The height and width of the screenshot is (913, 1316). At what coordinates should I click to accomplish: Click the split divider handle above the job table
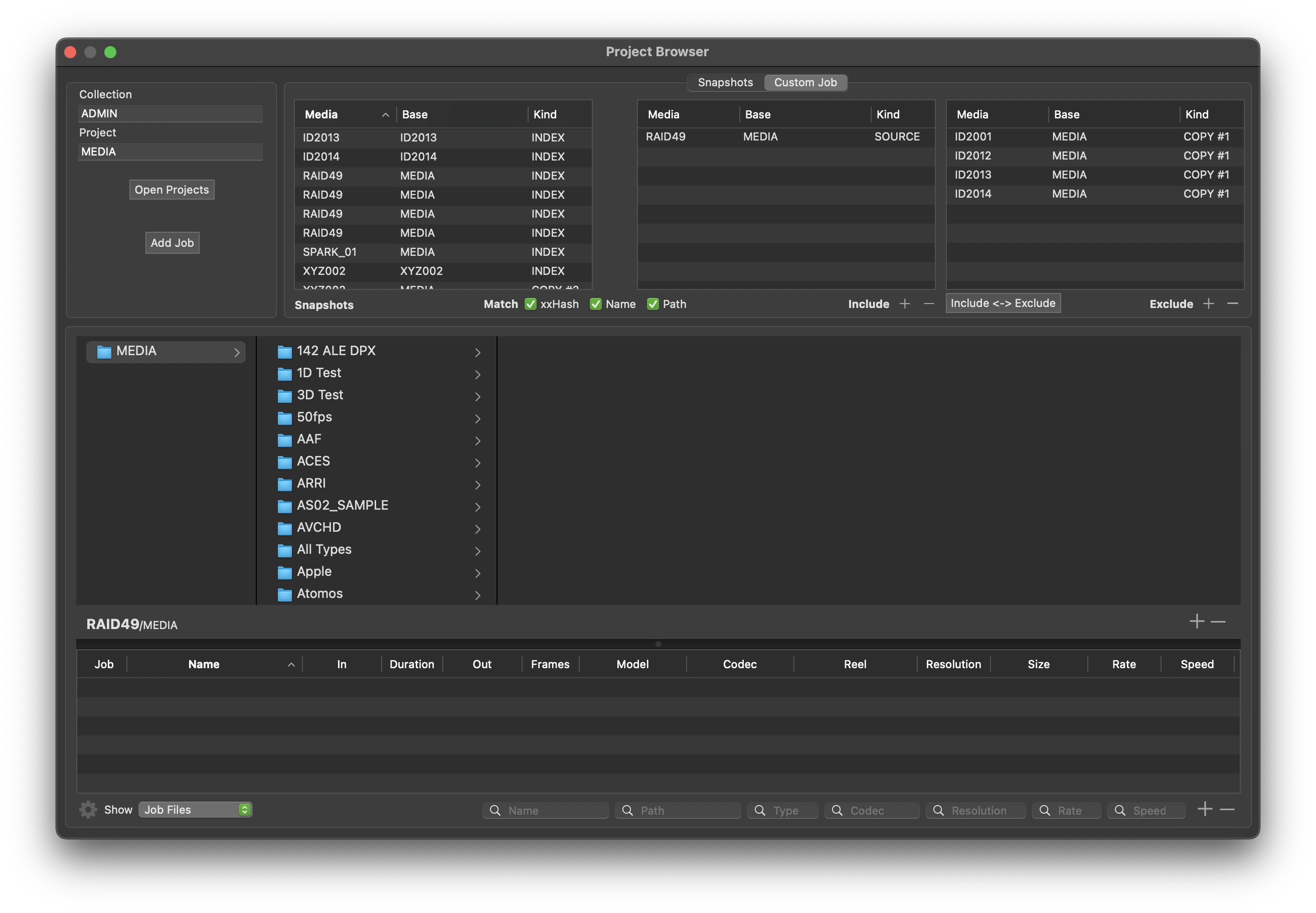pyautogui.click(x=659, y=644)
